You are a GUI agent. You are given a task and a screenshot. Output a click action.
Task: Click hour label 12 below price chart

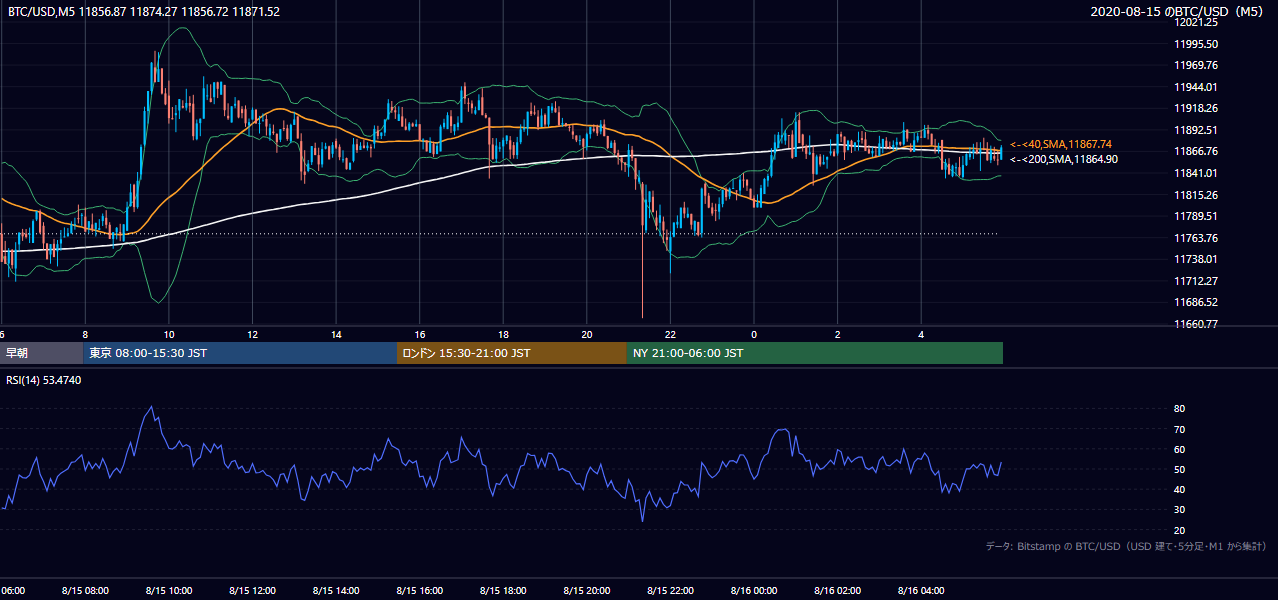[253, 335]
